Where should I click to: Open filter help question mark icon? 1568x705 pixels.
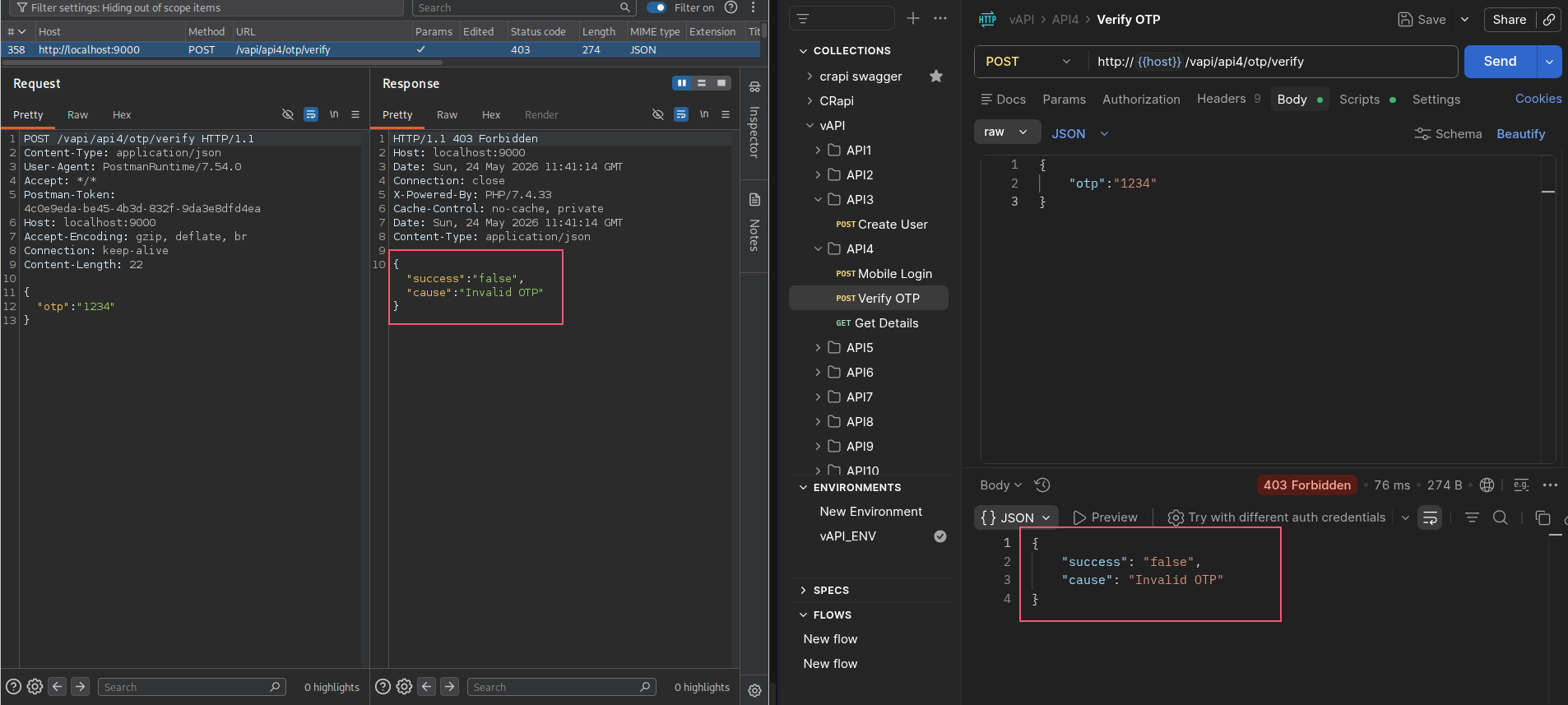[x=731, y=7]
